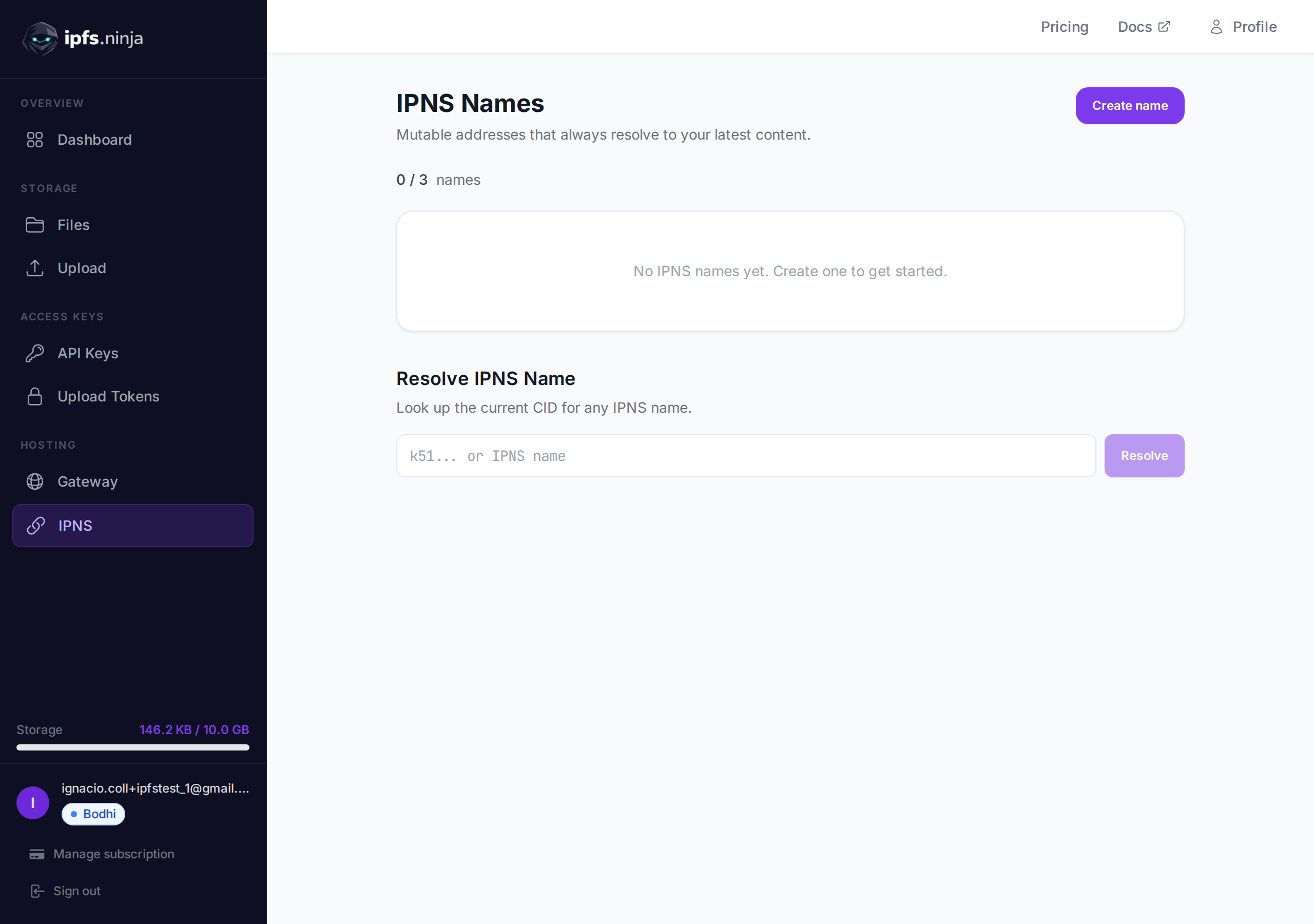Select the Dashboard grid icon
The height and width of the screenshot is (924, 1314).
(x=35, y=139)
